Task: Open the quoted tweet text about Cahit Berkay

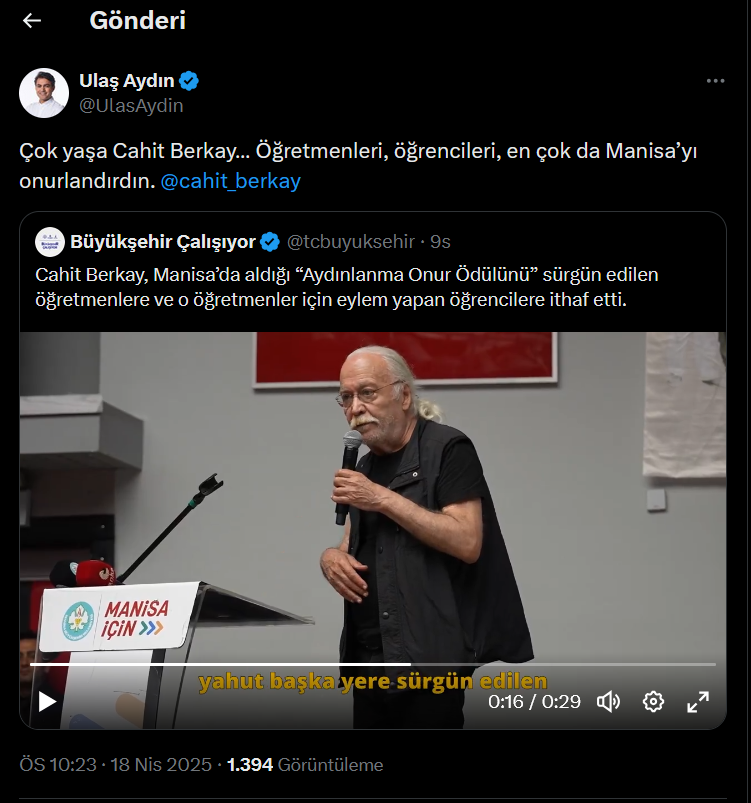Action: pyautogui.click(x=346, y=287)
